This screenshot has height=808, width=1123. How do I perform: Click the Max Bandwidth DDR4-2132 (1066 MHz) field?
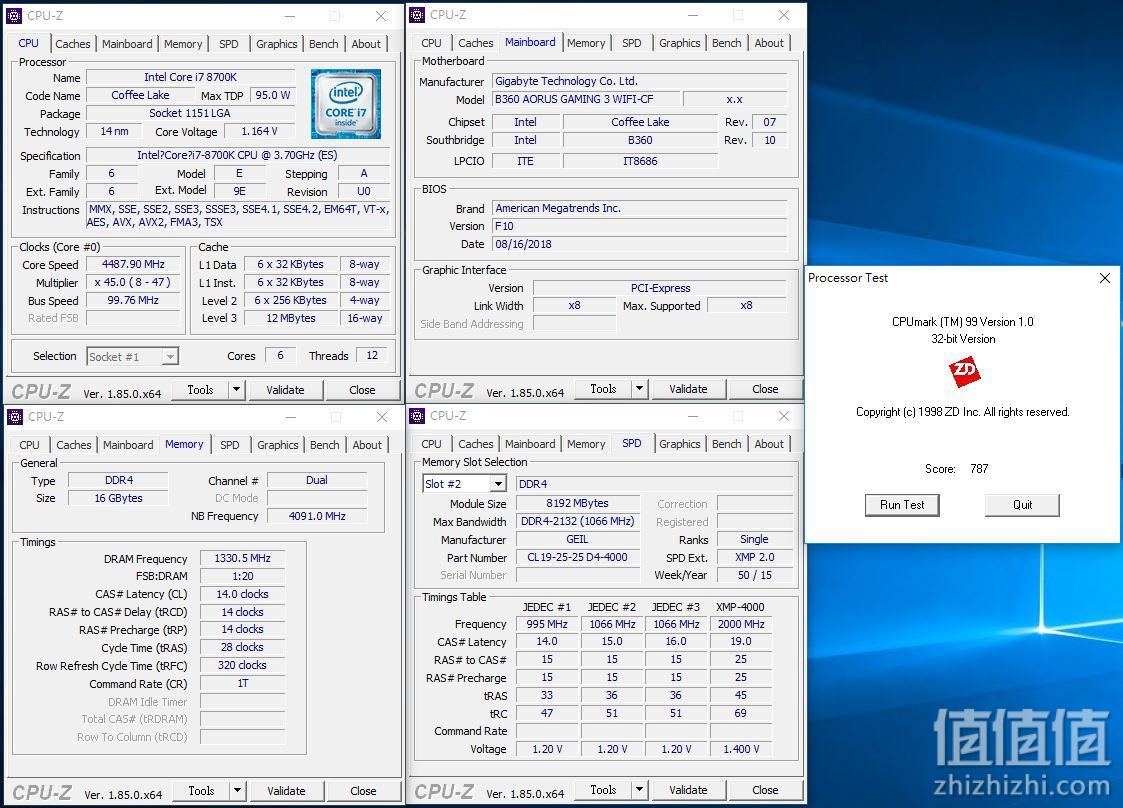(x=577, y=521)
